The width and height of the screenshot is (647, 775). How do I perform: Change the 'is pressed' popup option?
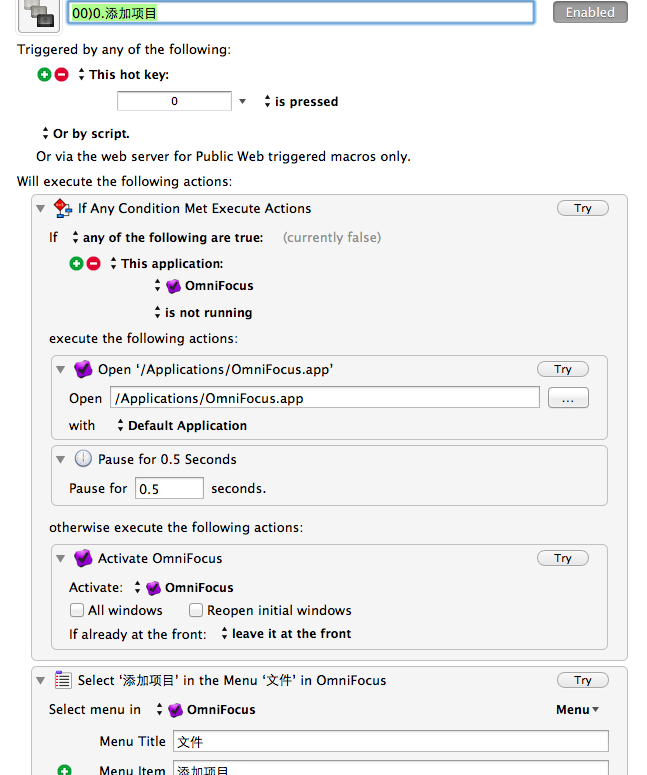301,101
